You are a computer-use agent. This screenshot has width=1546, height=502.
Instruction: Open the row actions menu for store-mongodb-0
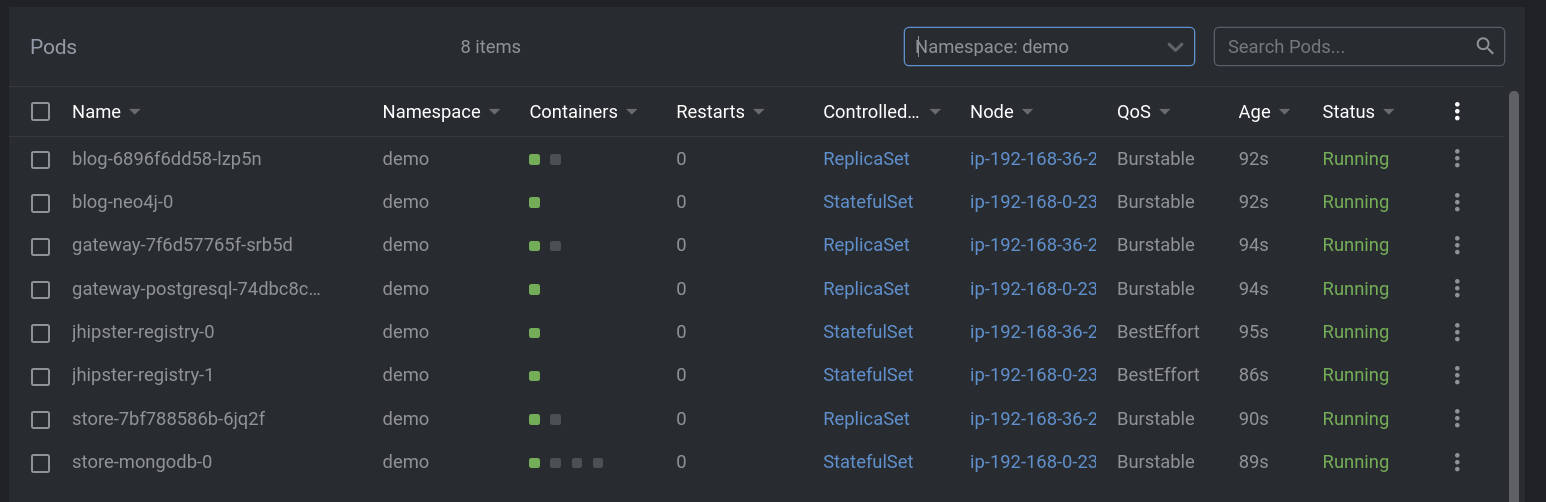(x=1457, y=462)
